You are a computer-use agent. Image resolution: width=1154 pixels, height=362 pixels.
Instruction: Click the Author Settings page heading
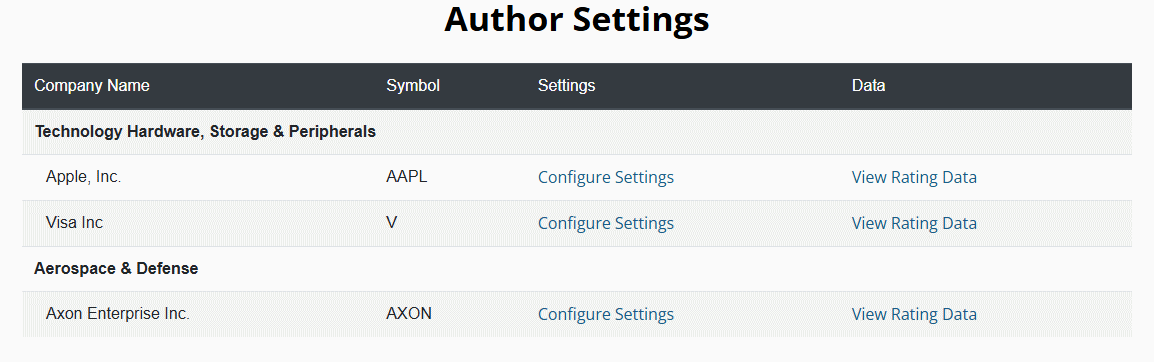click(577, 20)
